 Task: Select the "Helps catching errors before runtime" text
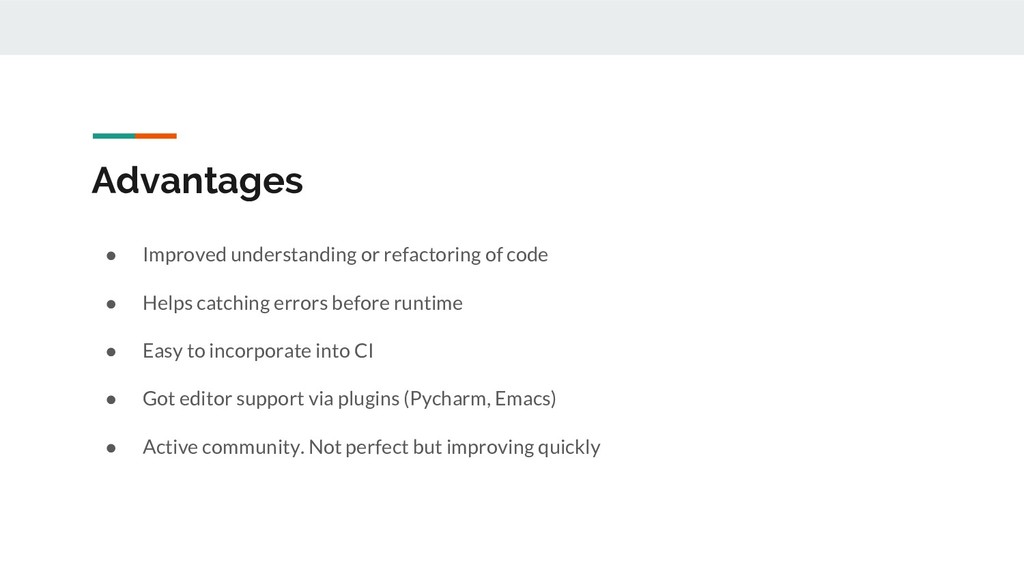[302, 303]
